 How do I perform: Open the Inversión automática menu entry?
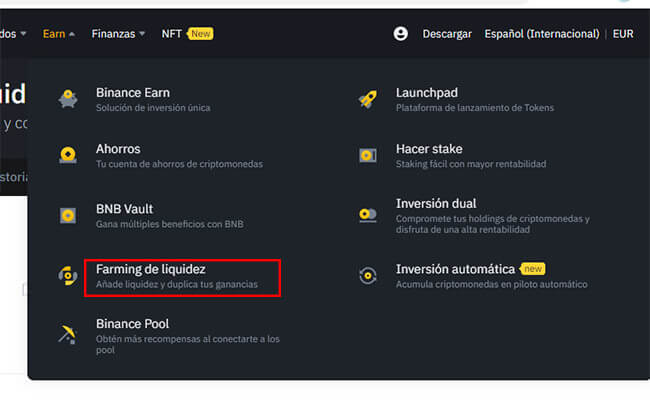491,276
